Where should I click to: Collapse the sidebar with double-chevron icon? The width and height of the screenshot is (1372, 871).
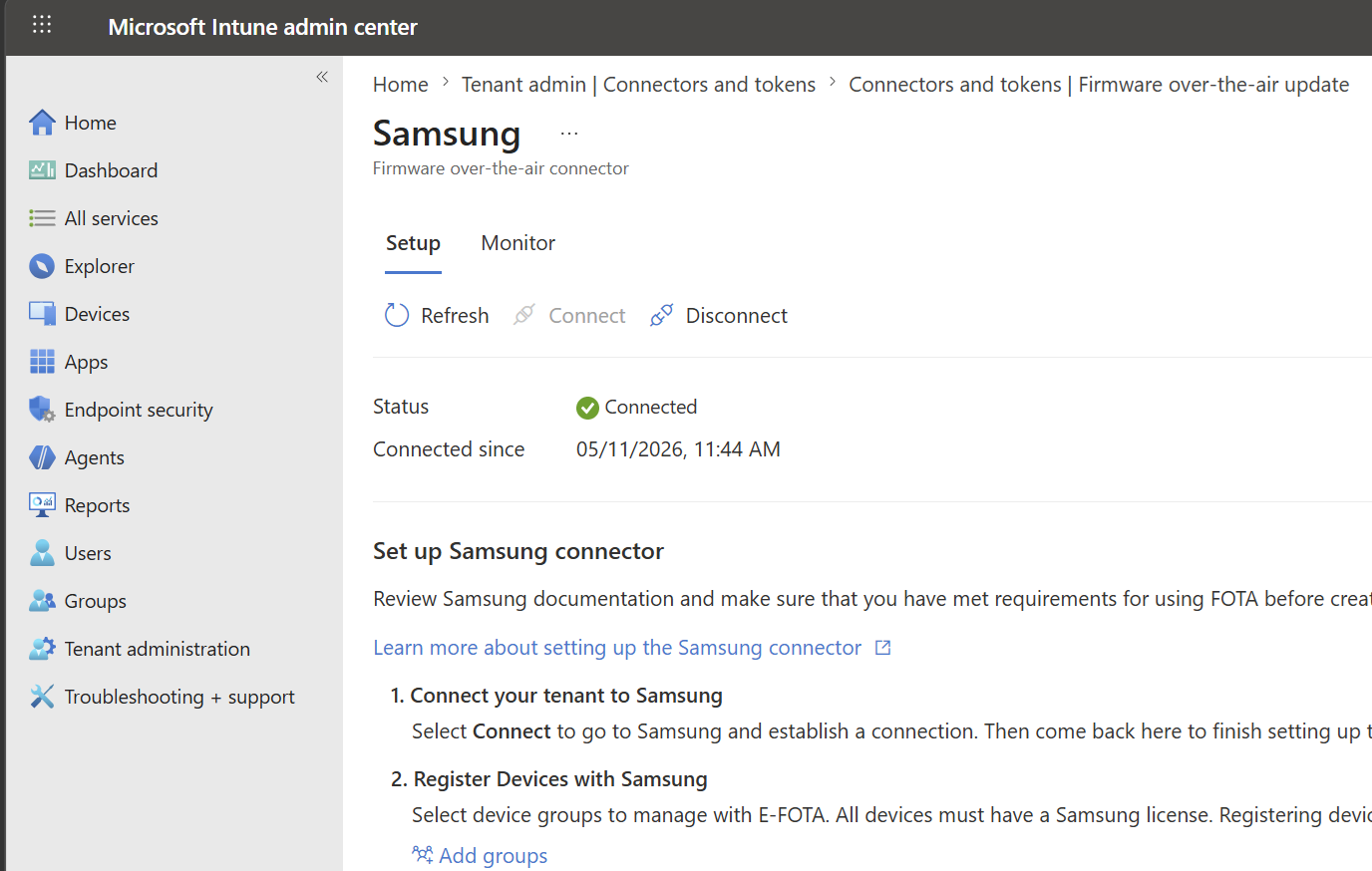322,77
